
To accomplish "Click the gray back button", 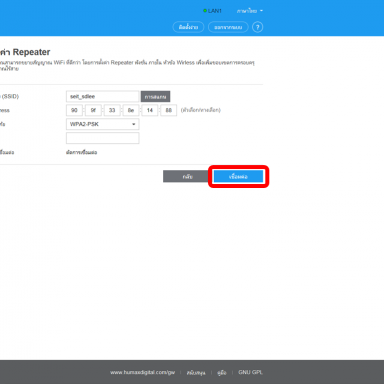I will tap(187, 176).
